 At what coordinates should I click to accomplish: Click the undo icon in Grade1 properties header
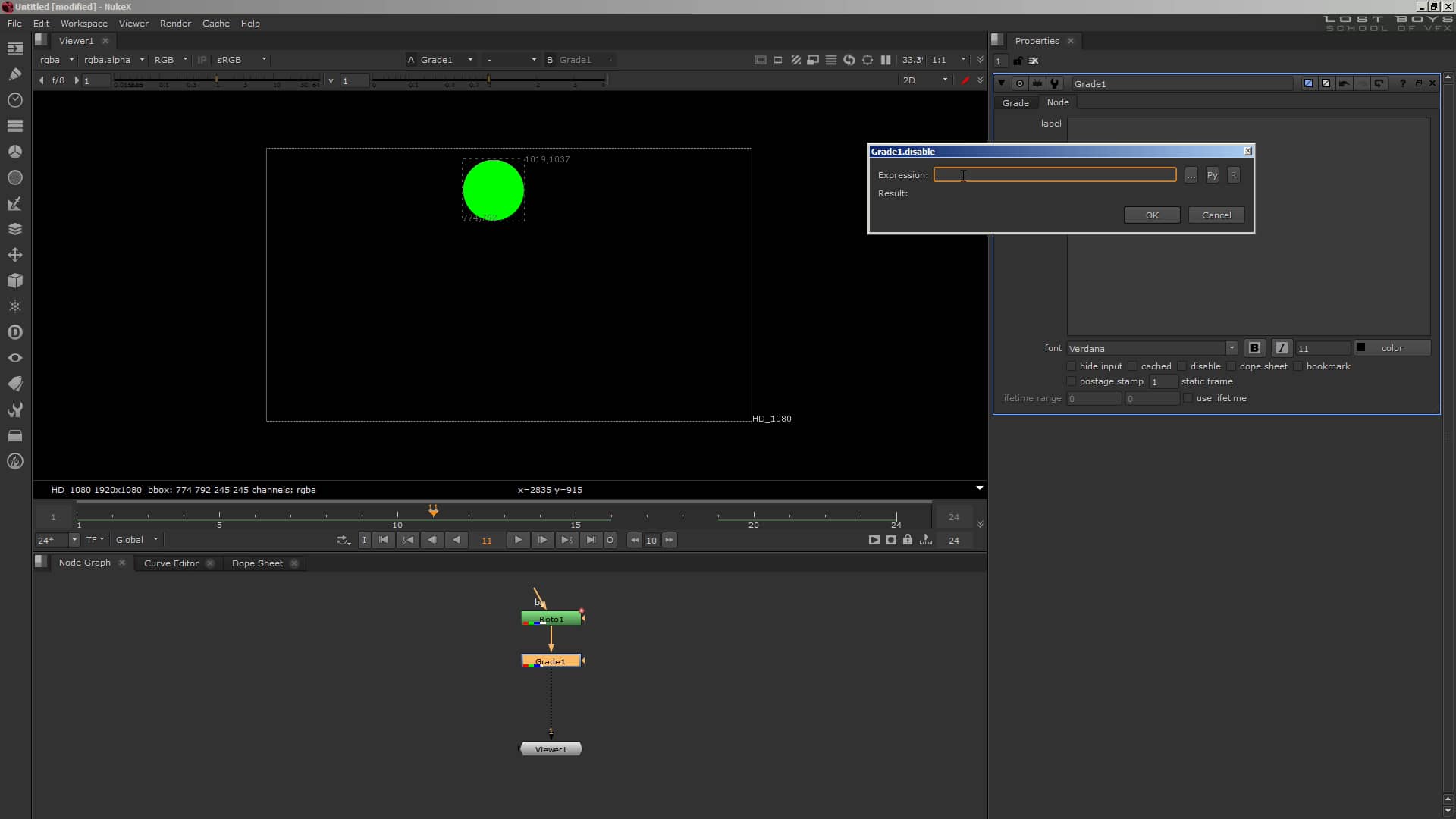1344,83
